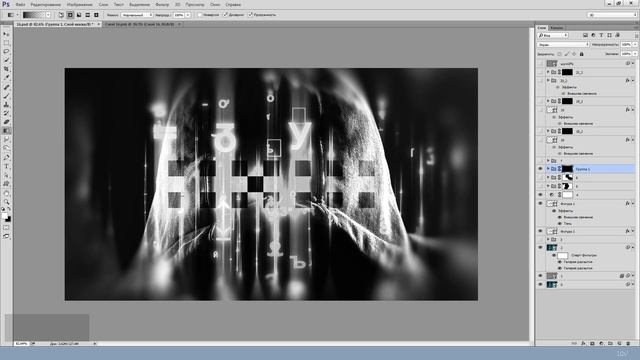Delete layer with the trash icon

[x=628, y=344]
